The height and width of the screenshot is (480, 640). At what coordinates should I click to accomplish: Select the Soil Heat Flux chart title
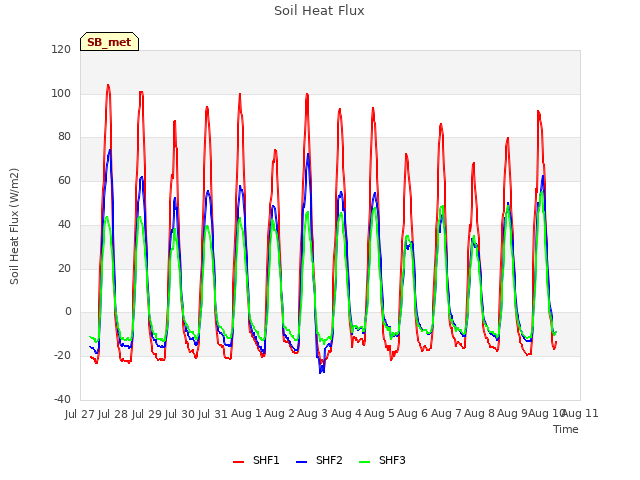tap(319, 11)
